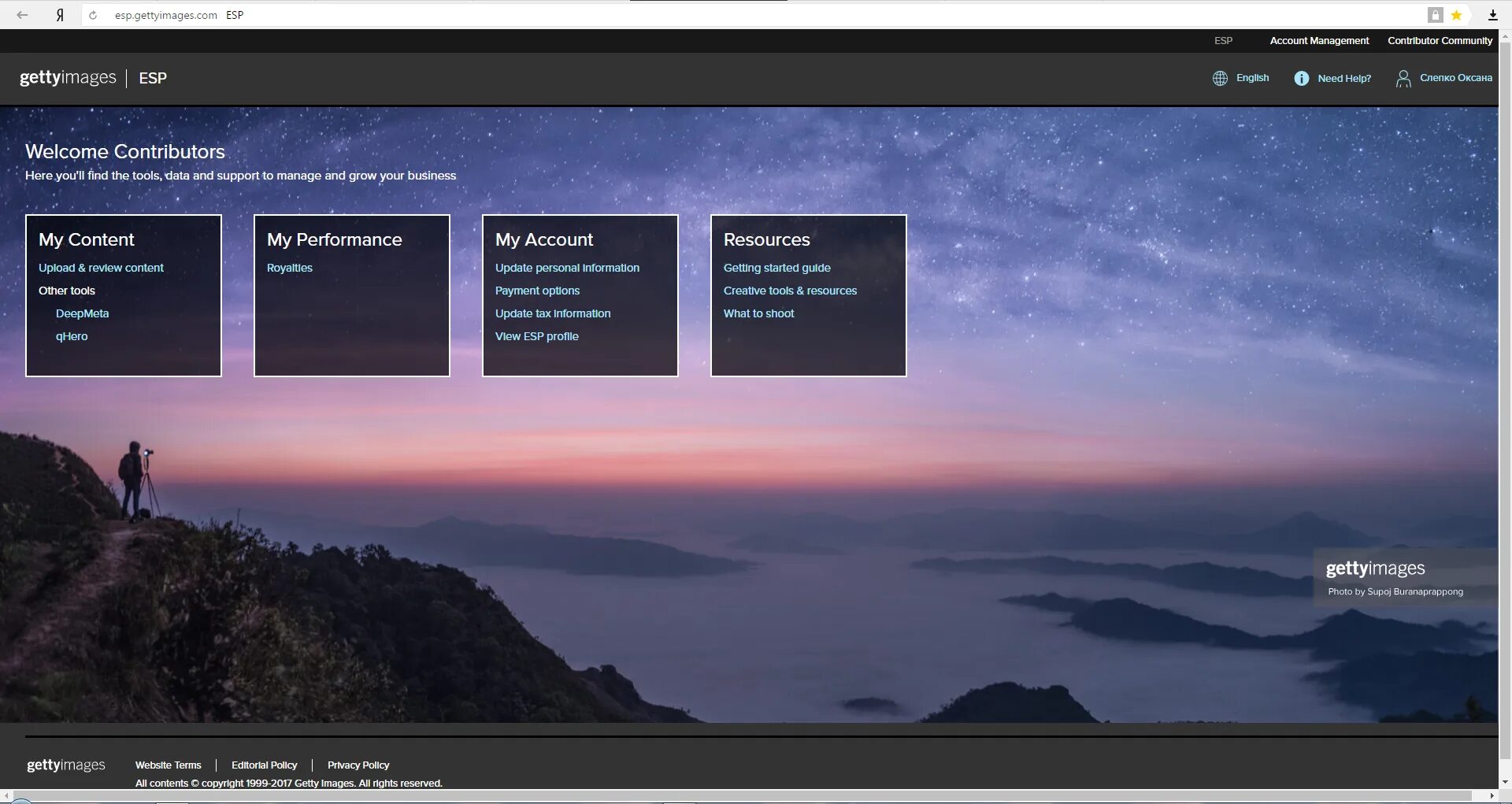The width and height of the screenshot is (1512, 804).
Task: Click the gettyimages logo in footer
Action: (66, 765)
